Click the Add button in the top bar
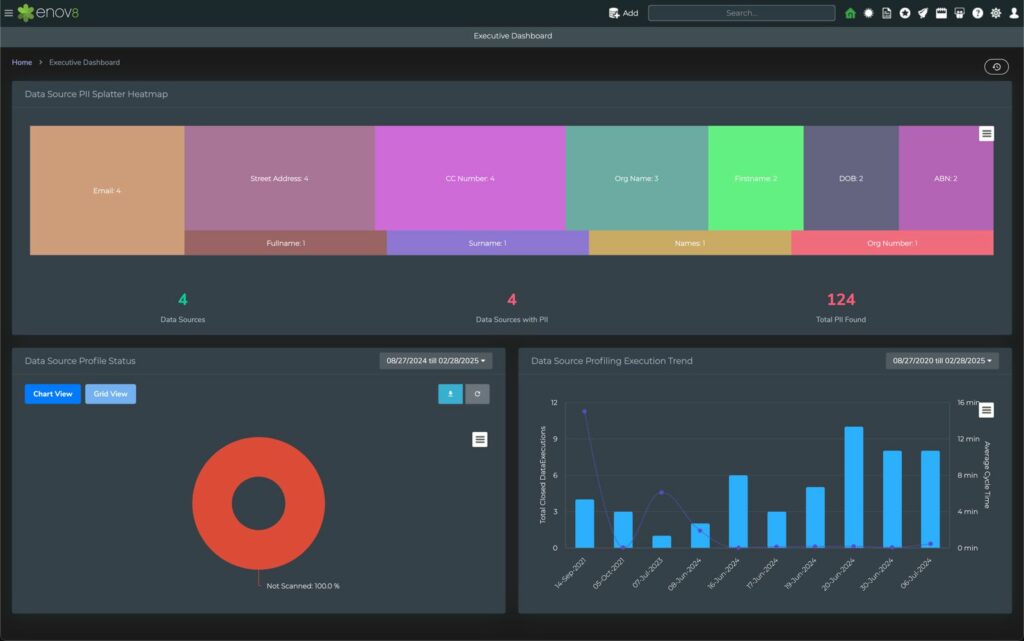1024x641 pixels. tap(624, 13)
